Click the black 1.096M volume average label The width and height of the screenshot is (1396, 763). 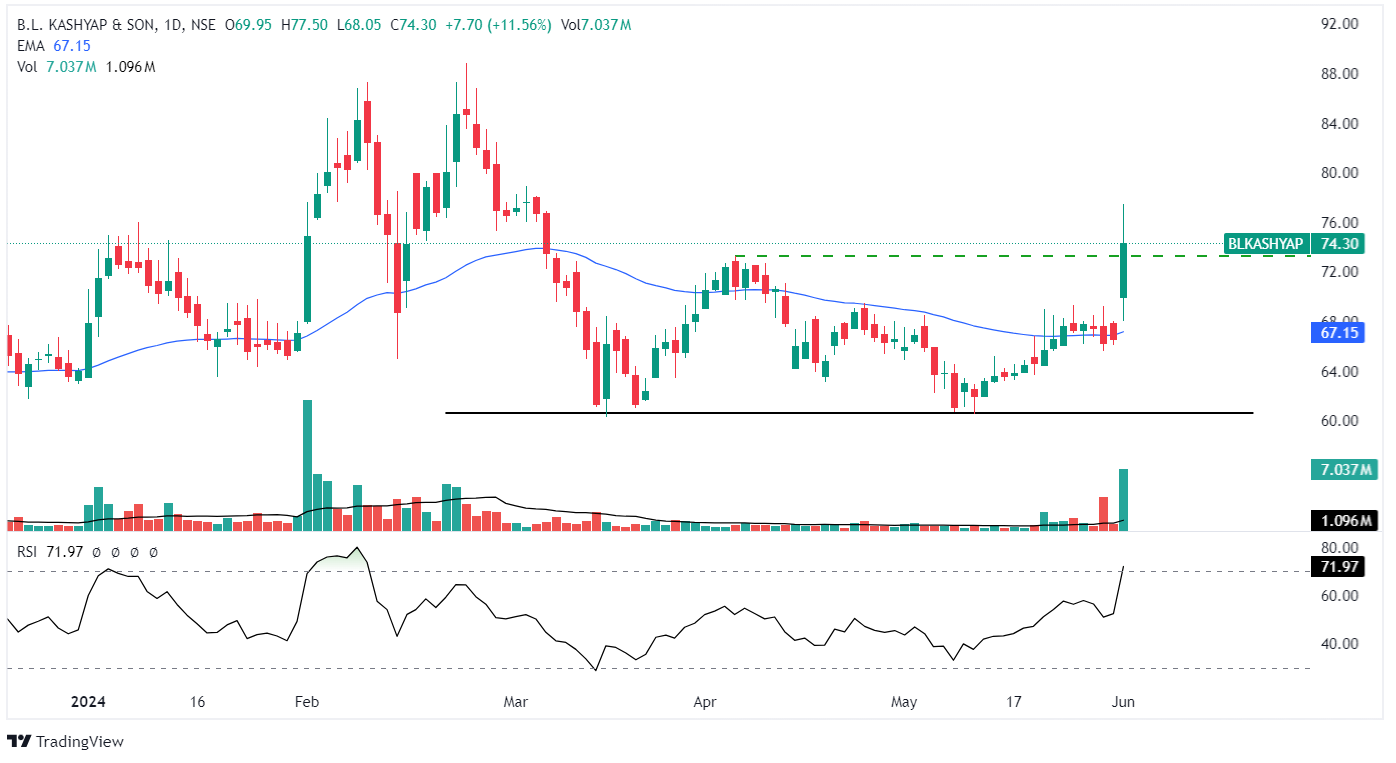[1337, 521]
